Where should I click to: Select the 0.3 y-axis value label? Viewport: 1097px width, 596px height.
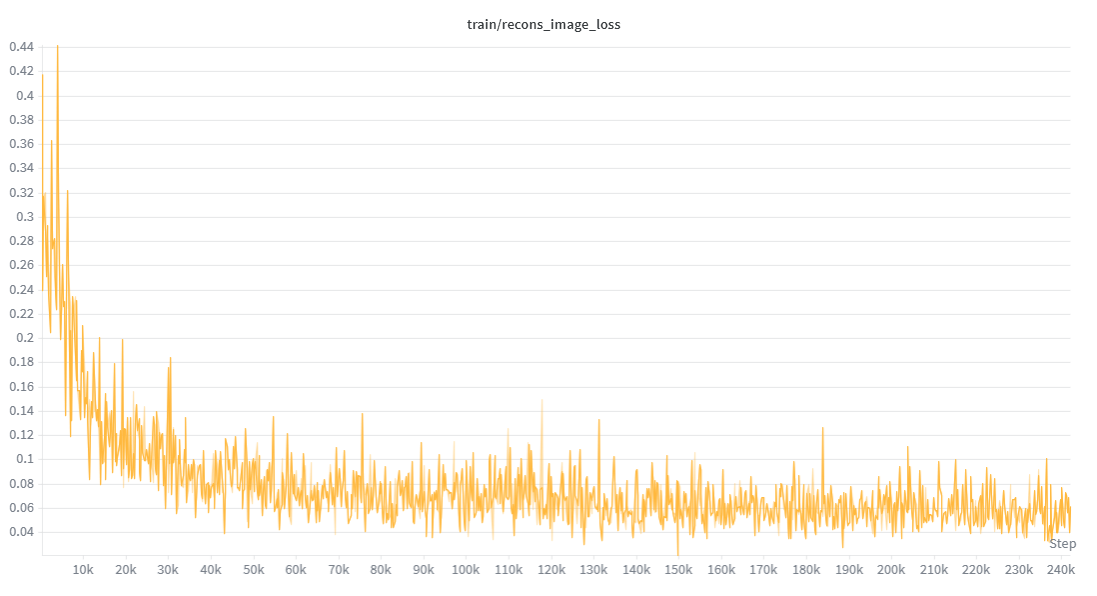coord(24,217)
